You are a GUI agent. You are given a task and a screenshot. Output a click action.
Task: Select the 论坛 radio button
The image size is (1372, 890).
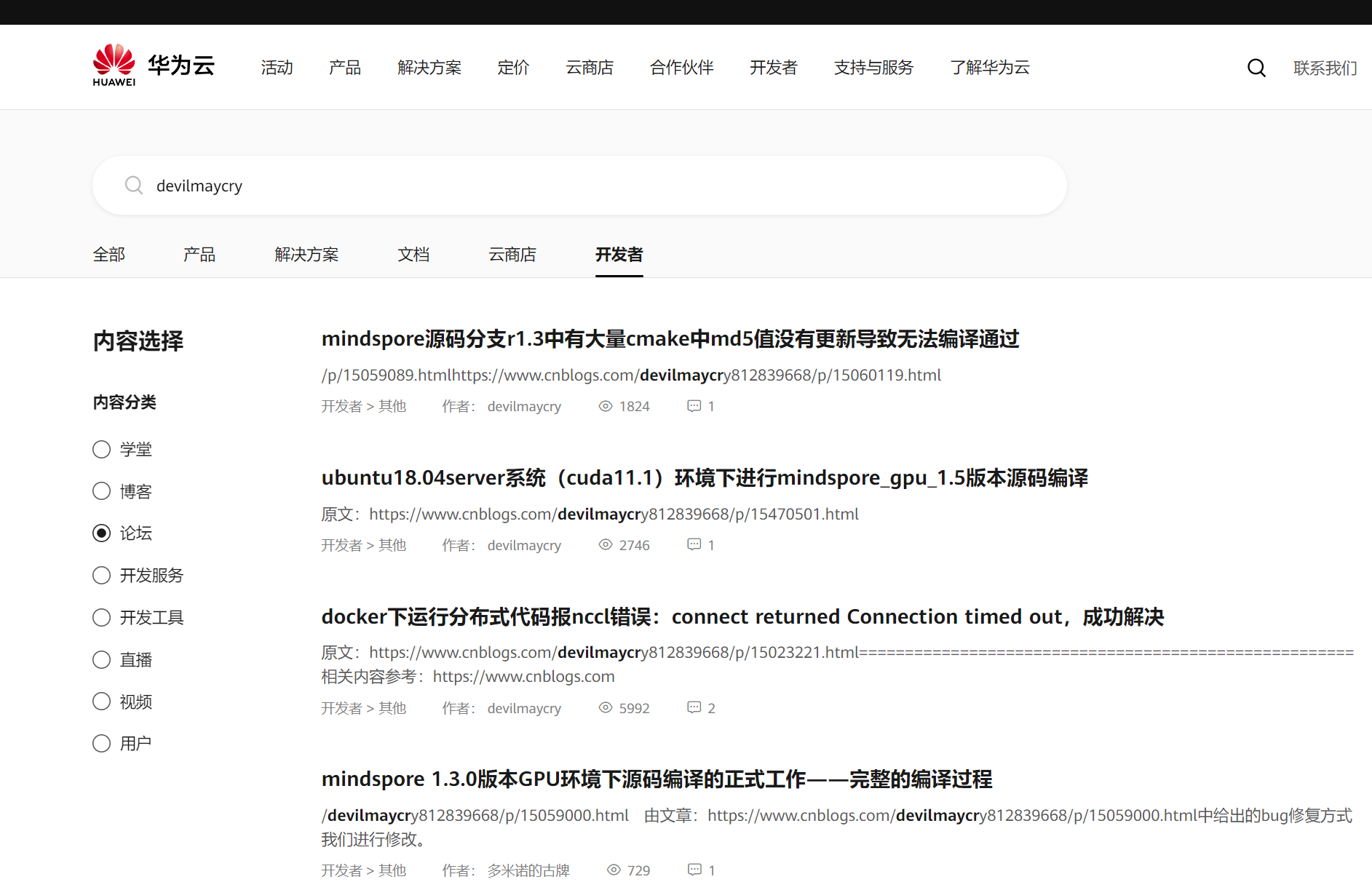click(x=102, y=533)
